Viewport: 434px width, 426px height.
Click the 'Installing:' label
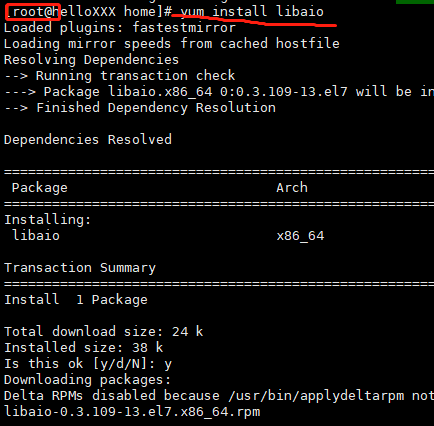[x=47, y=220]
